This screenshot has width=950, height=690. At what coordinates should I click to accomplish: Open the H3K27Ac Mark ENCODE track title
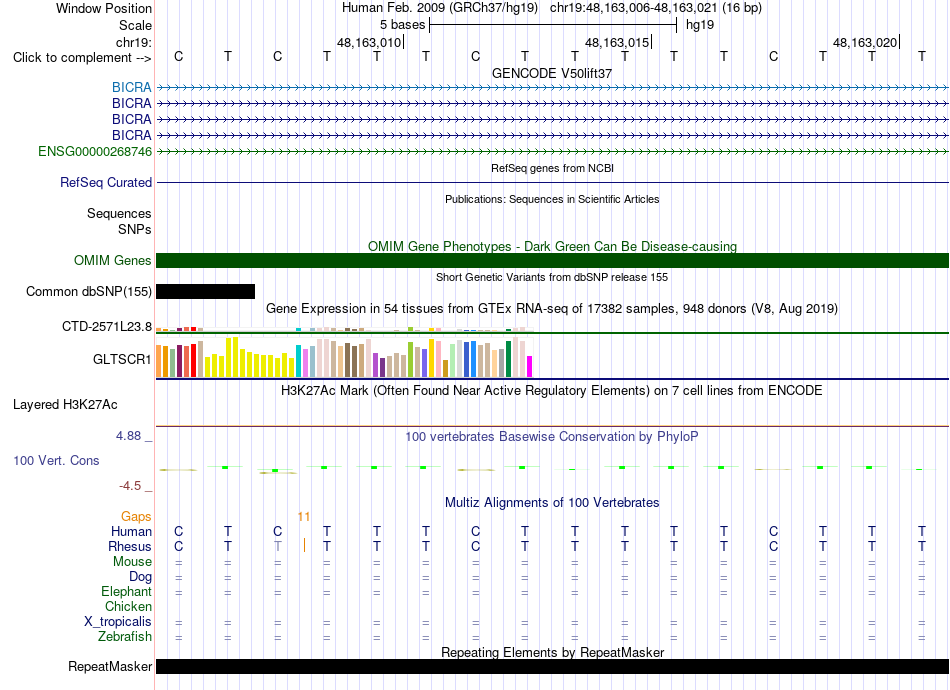(552, 391)
